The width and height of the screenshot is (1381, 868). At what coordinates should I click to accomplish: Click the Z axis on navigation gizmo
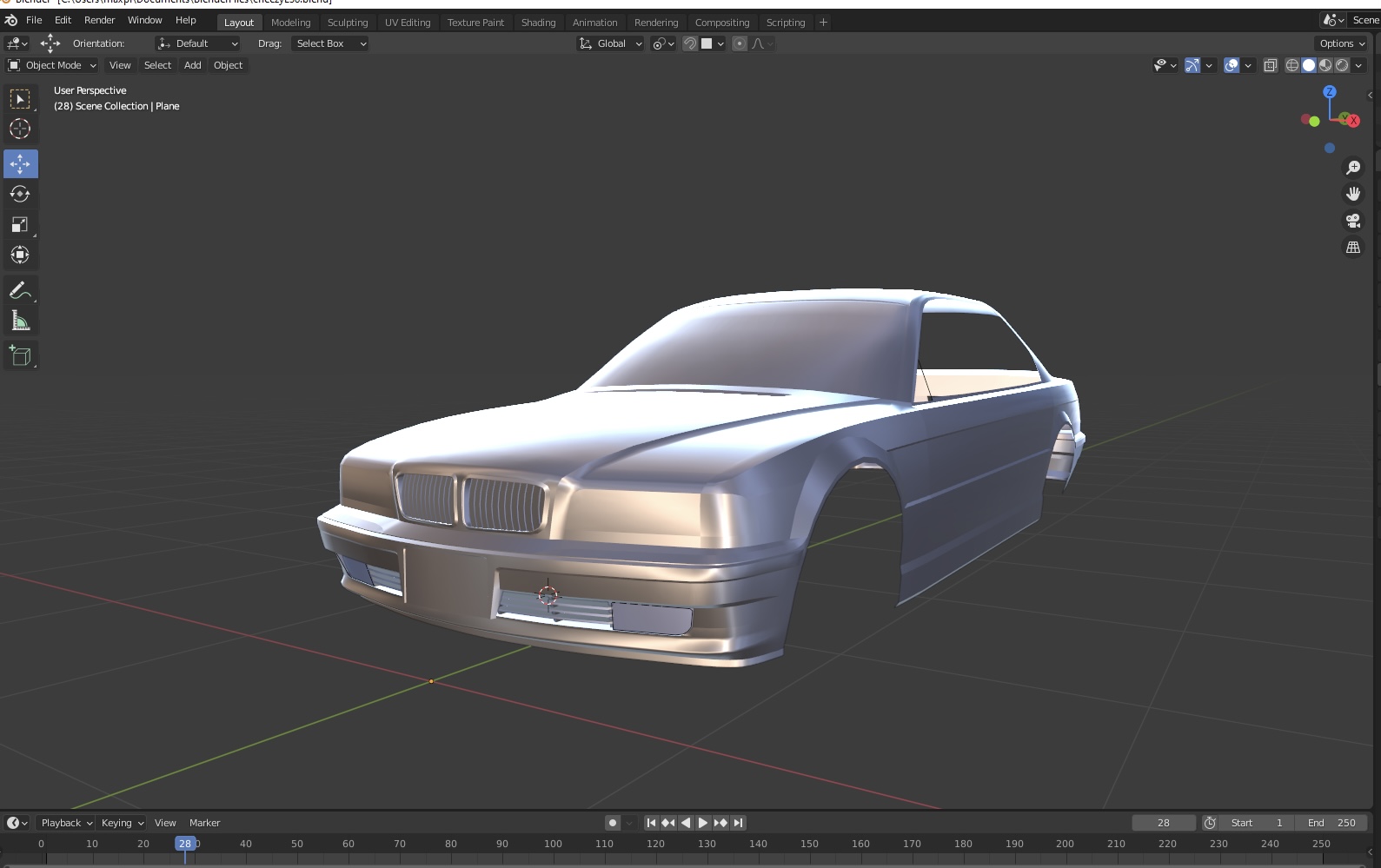click(x=1330, y=91)
